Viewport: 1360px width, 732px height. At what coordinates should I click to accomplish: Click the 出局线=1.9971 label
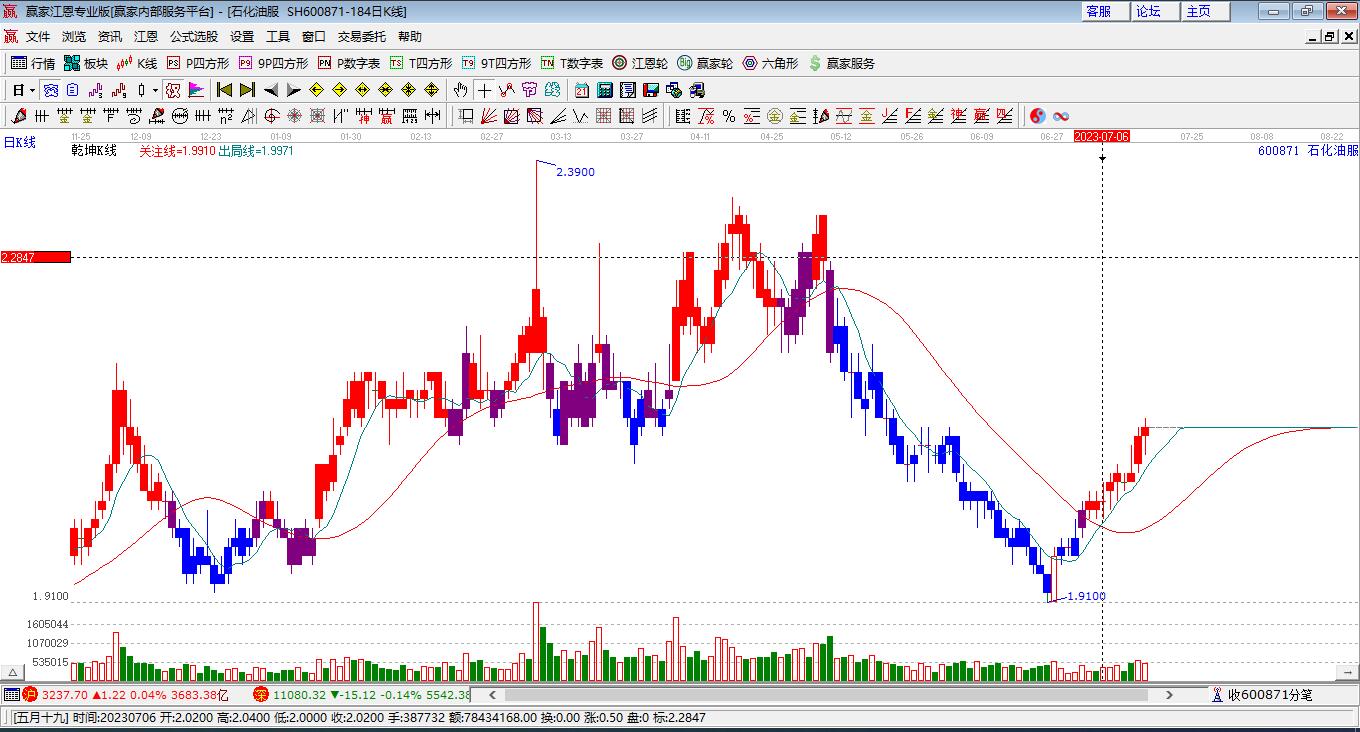pyautogui.click(x=256, y=151)
